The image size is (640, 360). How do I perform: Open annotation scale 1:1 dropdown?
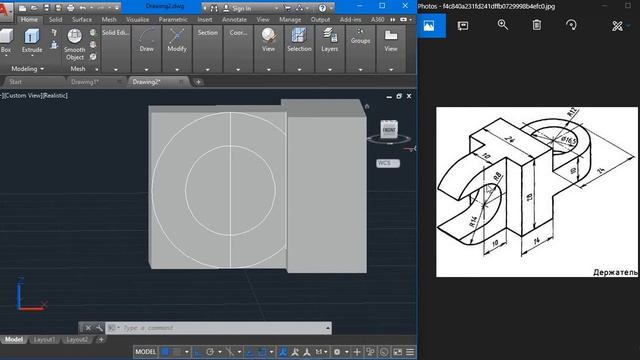321,352
